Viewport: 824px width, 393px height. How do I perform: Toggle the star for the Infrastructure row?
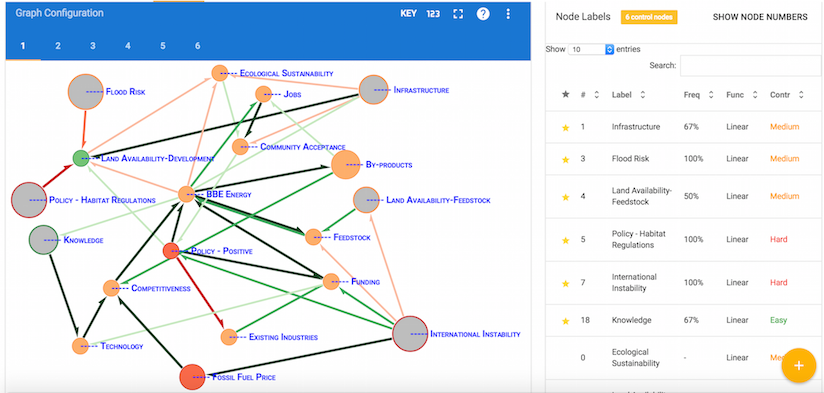[565, 127]
